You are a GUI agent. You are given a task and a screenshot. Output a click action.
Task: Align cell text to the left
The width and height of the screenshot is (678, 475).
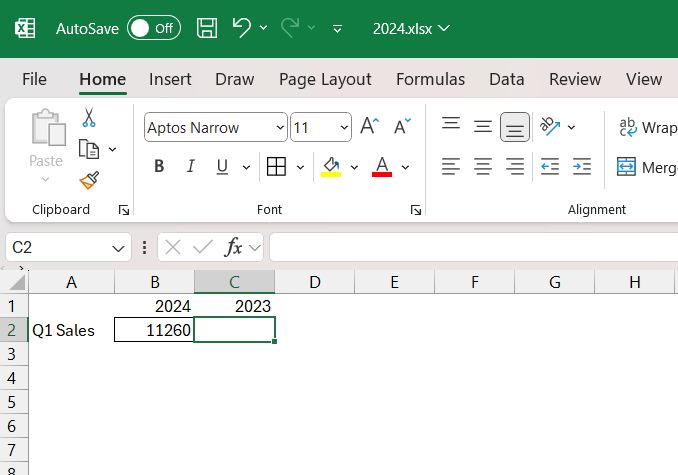(451, 166)
